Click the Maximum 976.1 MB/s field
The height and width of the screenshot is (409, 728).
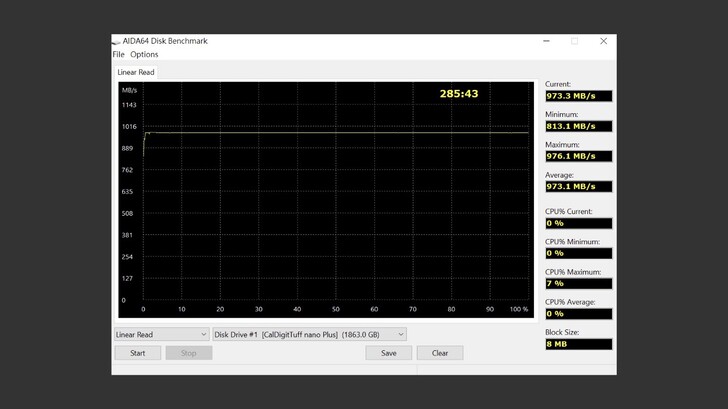578,156
